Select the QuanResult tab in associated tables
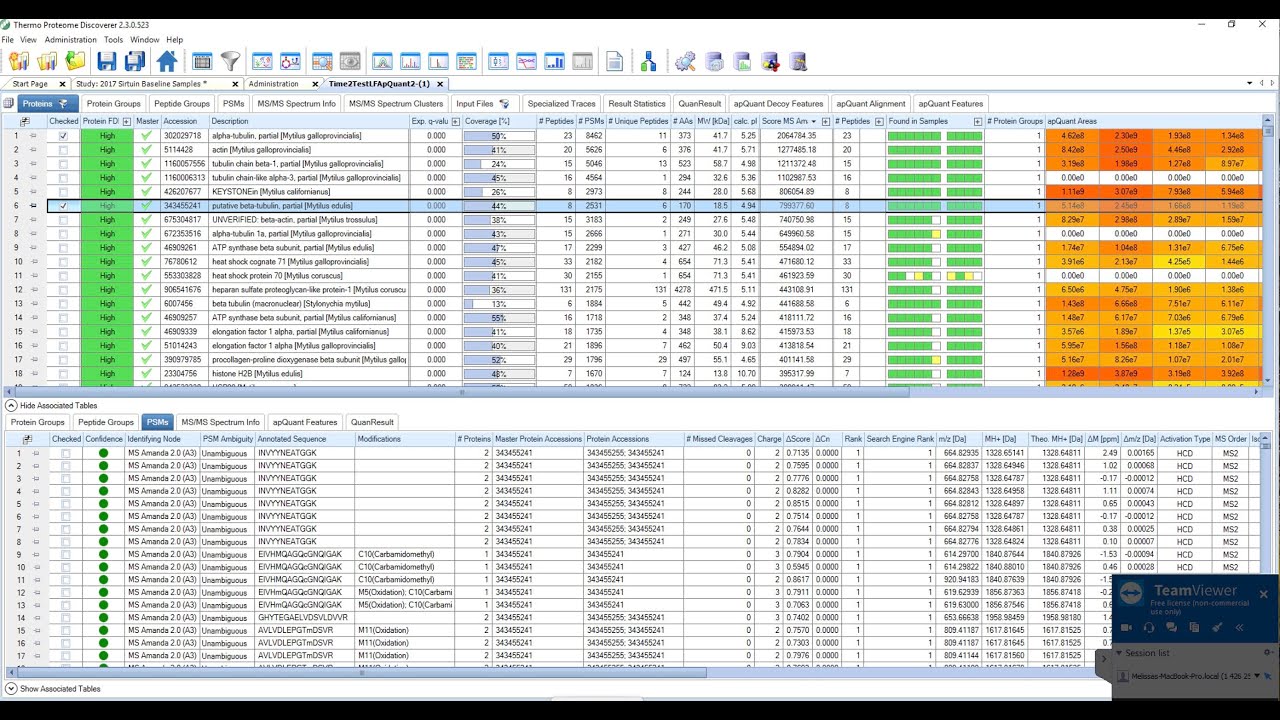 [x=372, y=422]
